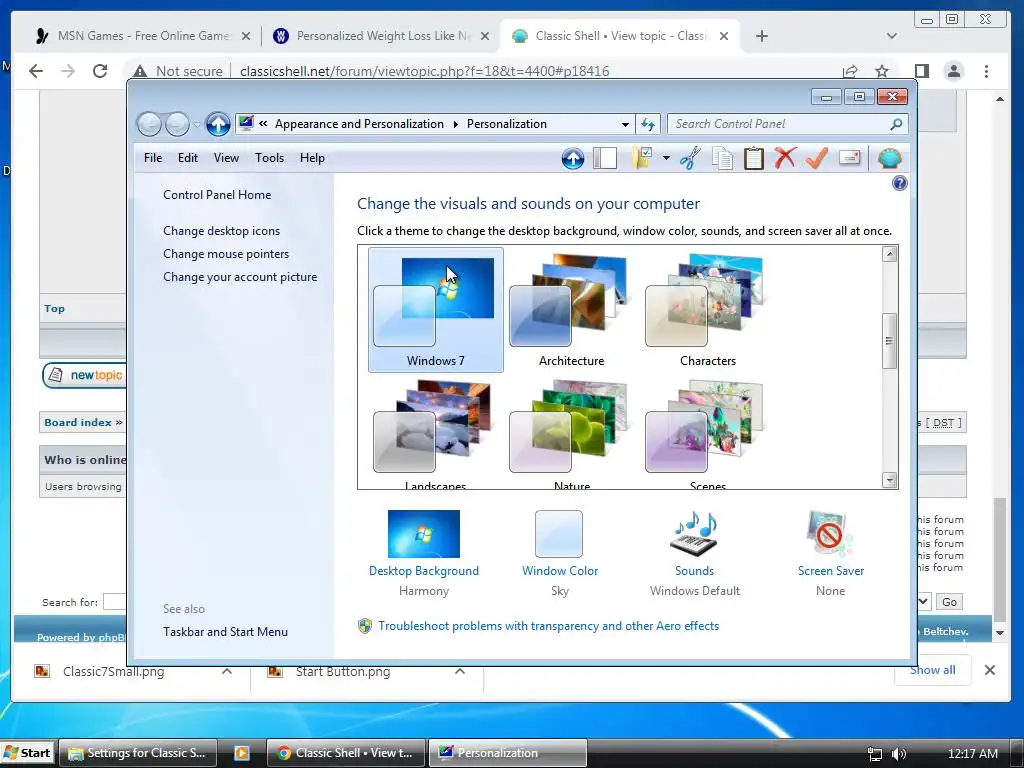Click the Copy toolbar icon

(x=722, y=158)
